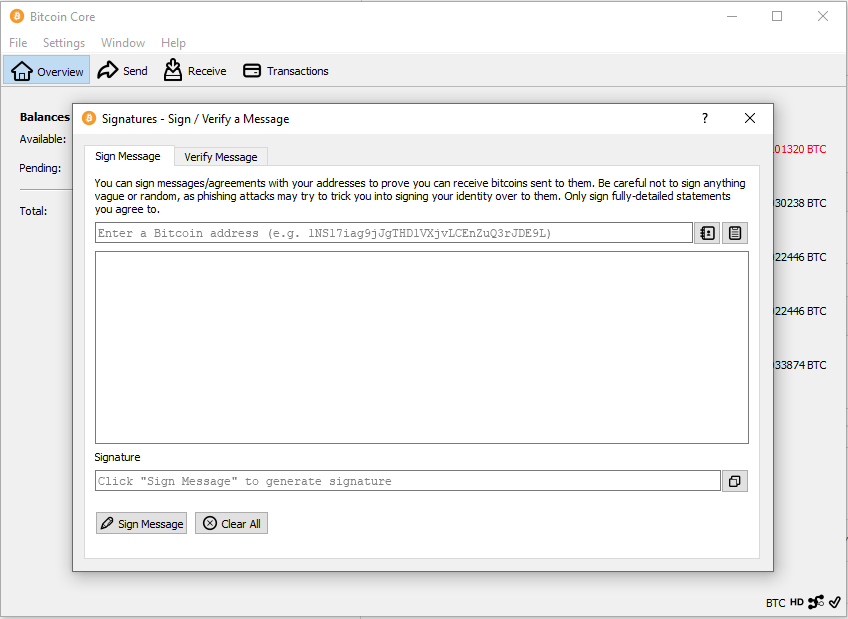The height and width of the screenshot is (619, 848).
Task: Open the File menu
Action: pyautogui.click(x=18, y=43)
